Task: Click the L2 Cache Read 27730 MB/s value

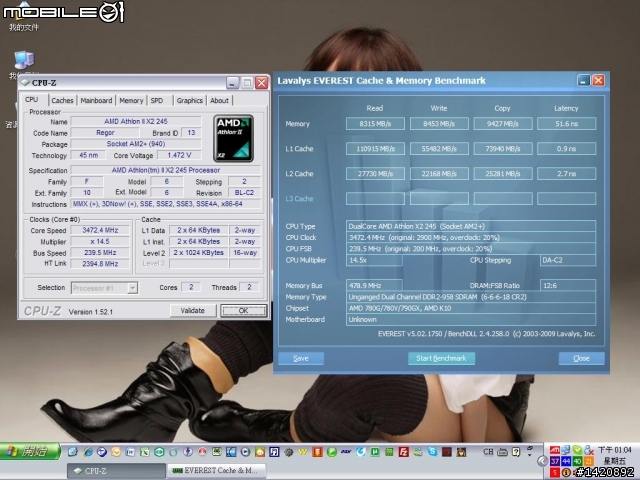Action: pyautogui.click(x=375, y=174)
